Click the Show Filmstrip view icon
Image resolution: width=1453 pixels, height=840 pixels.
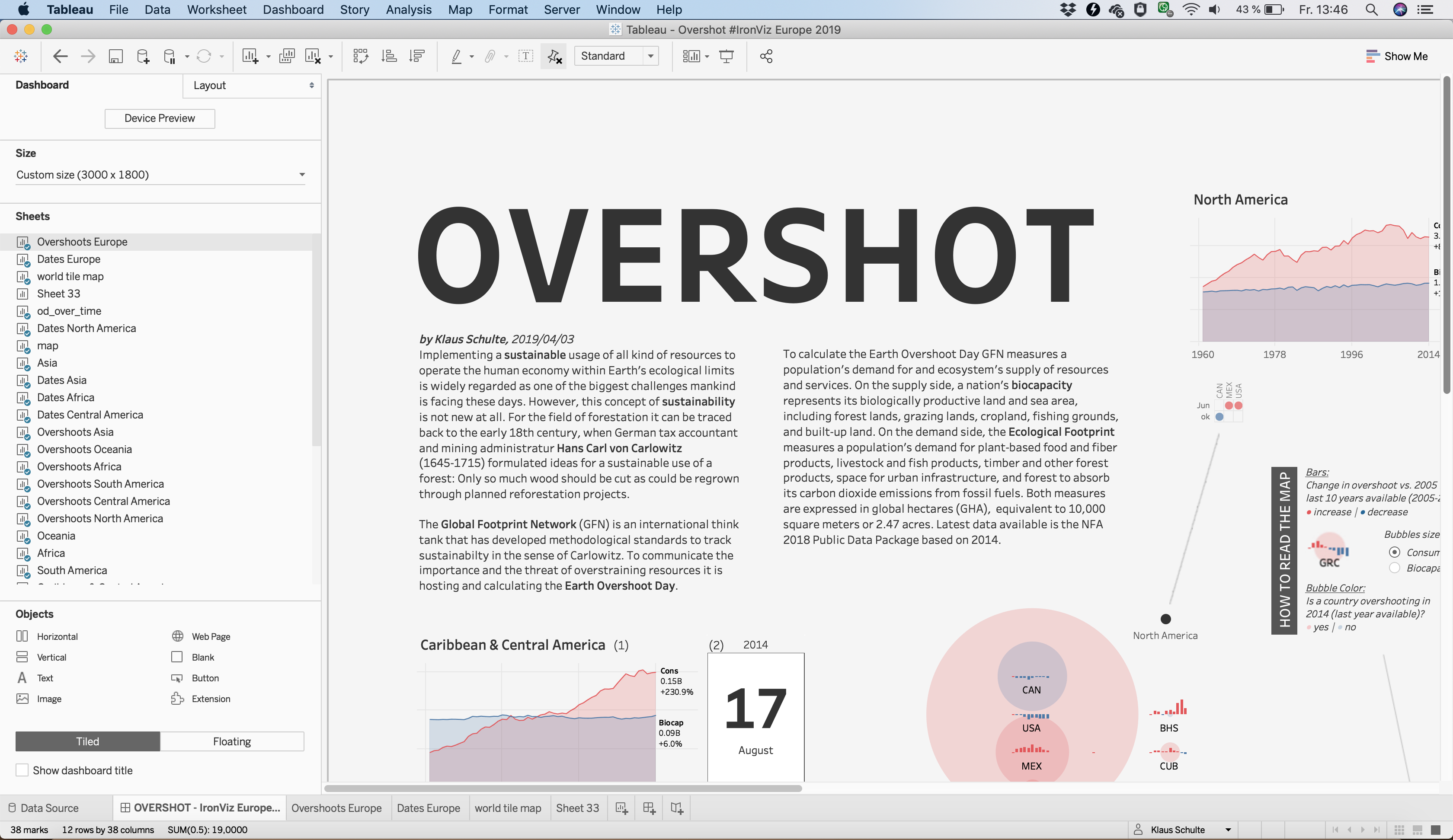coord(1417,830)
